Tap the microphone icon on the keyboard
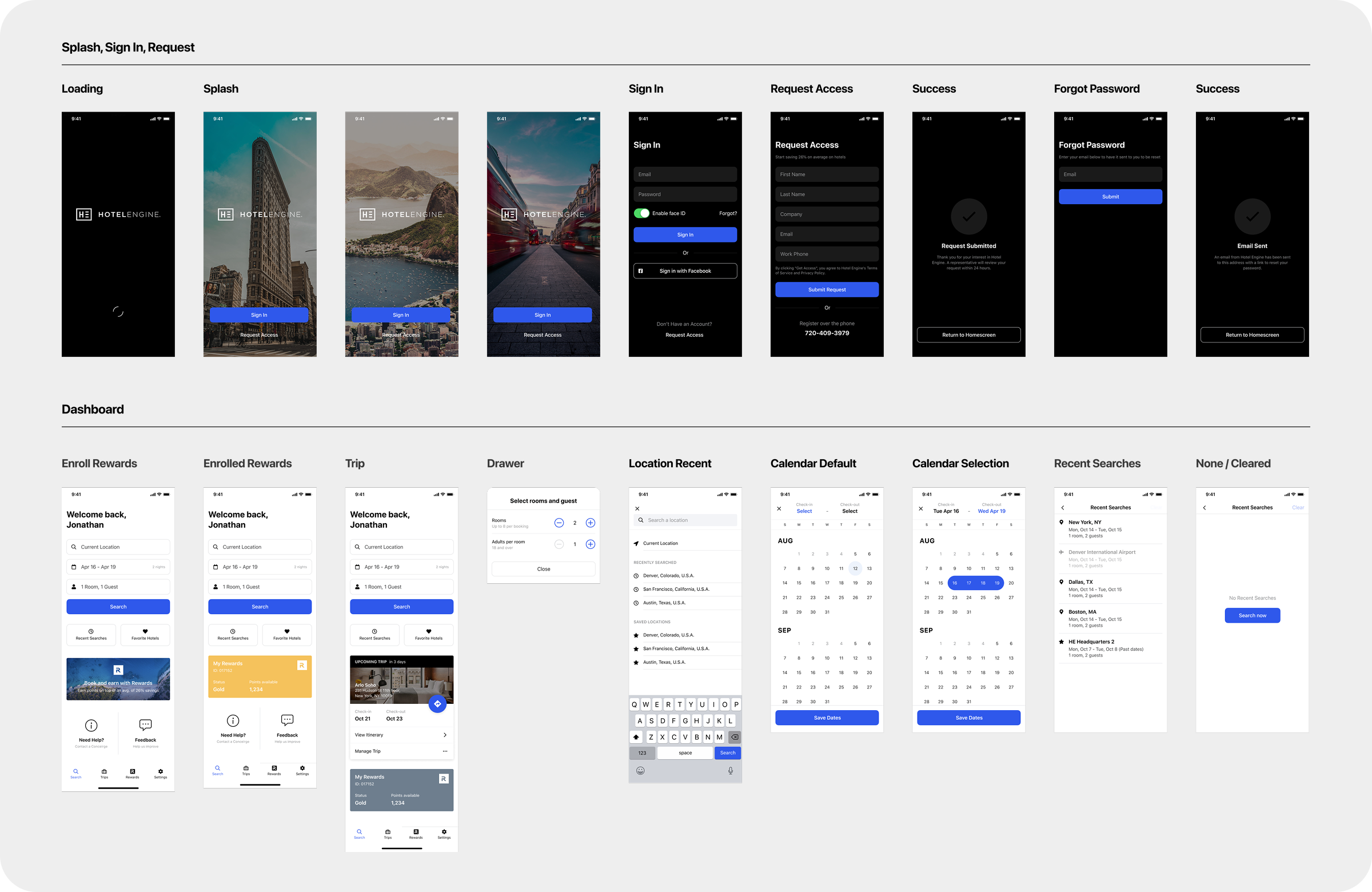Viewport: 1372px width, 892px height. pyautogui.click(x=731, y=771)
